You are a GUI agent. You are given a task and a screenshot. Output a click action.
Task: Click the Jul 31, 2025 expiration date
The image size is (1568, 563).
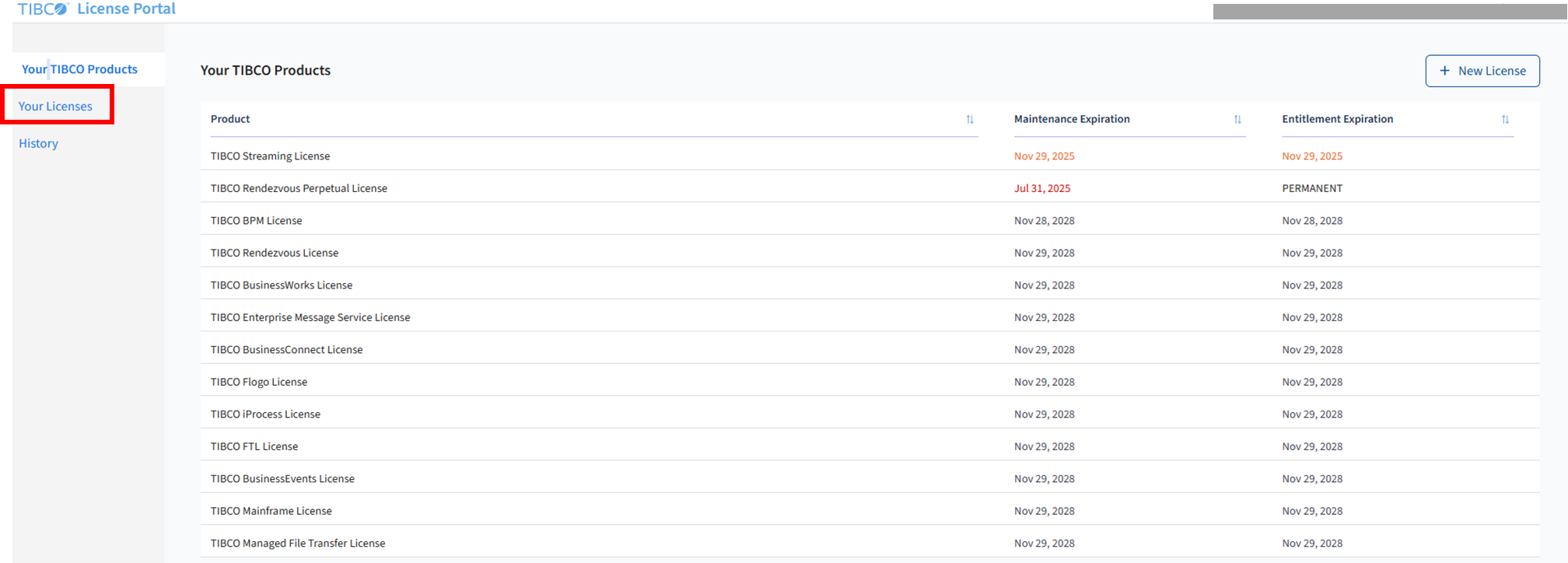1041,188
